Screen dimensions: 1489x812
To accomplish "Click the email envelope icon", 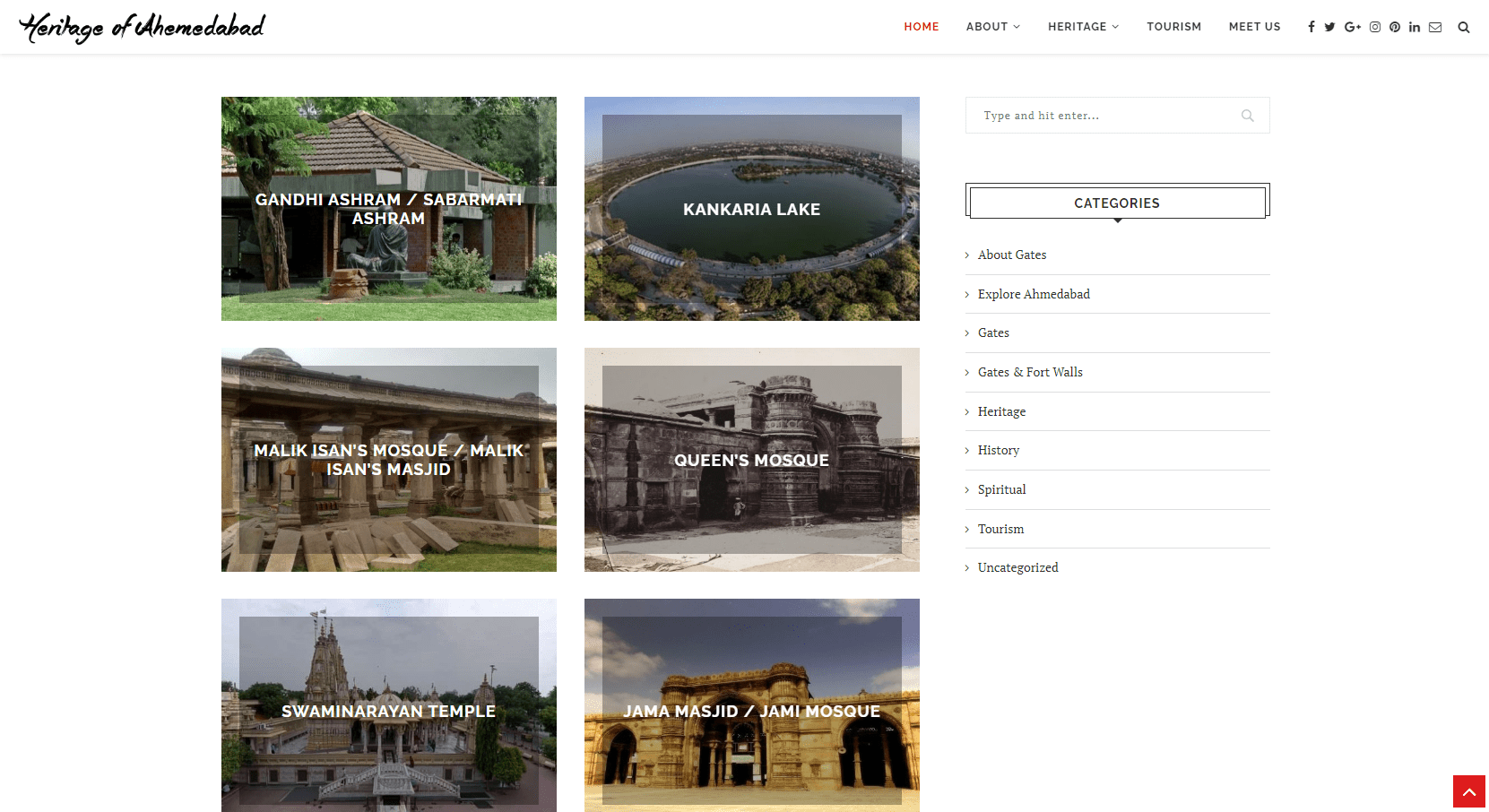I will (x=1435, y=27).
